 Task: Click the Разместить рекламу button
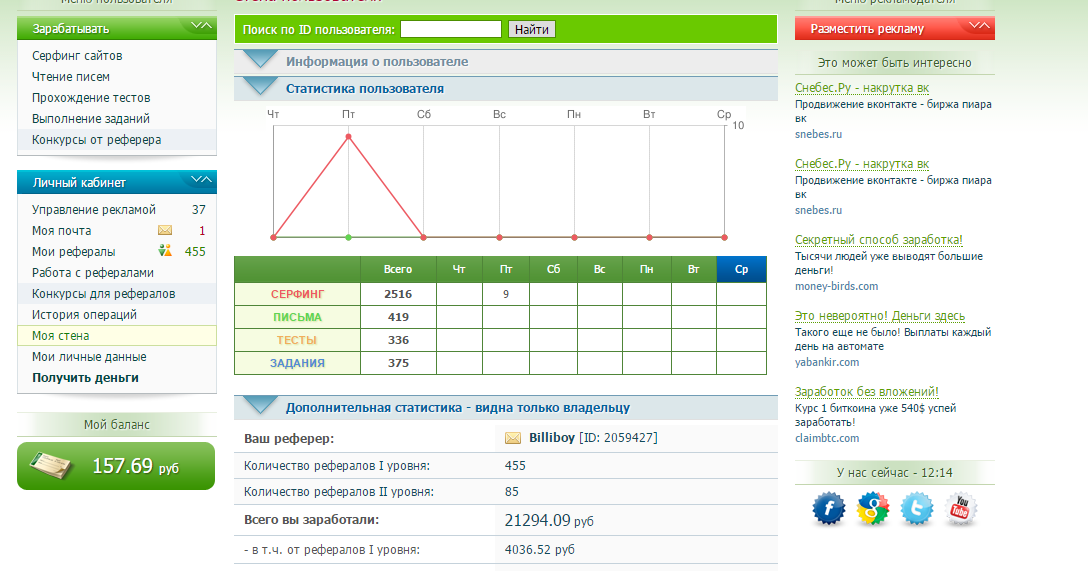pos(893,29)
